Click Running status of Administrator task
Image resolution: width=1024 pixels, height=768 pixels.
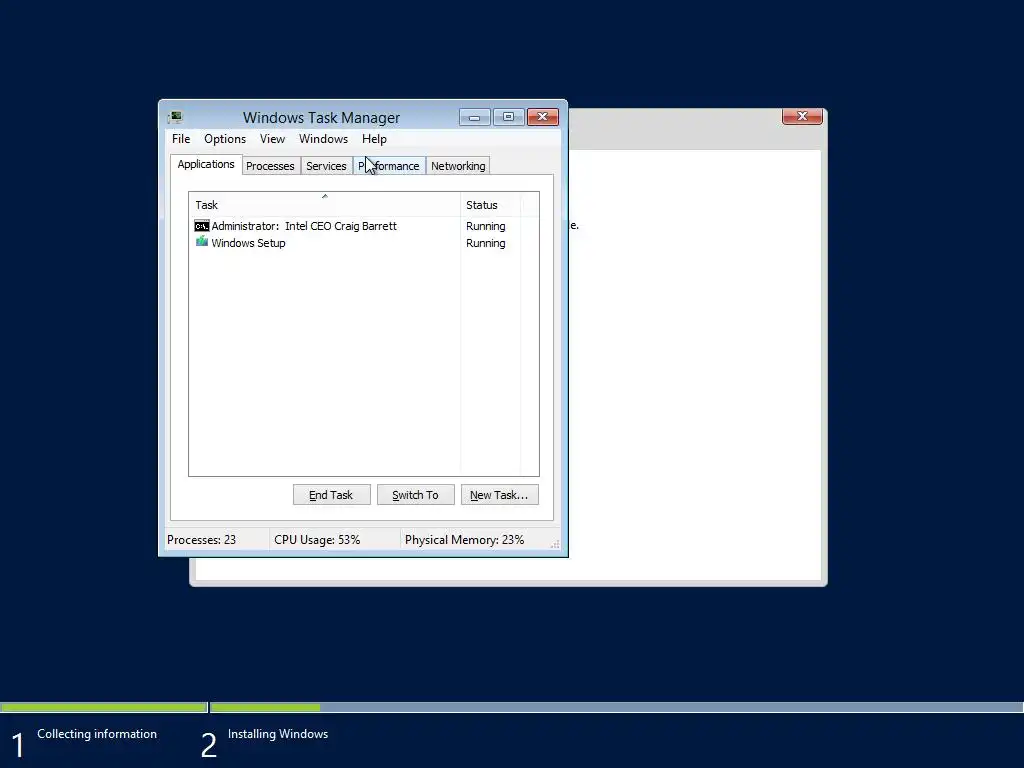(485, 226)
